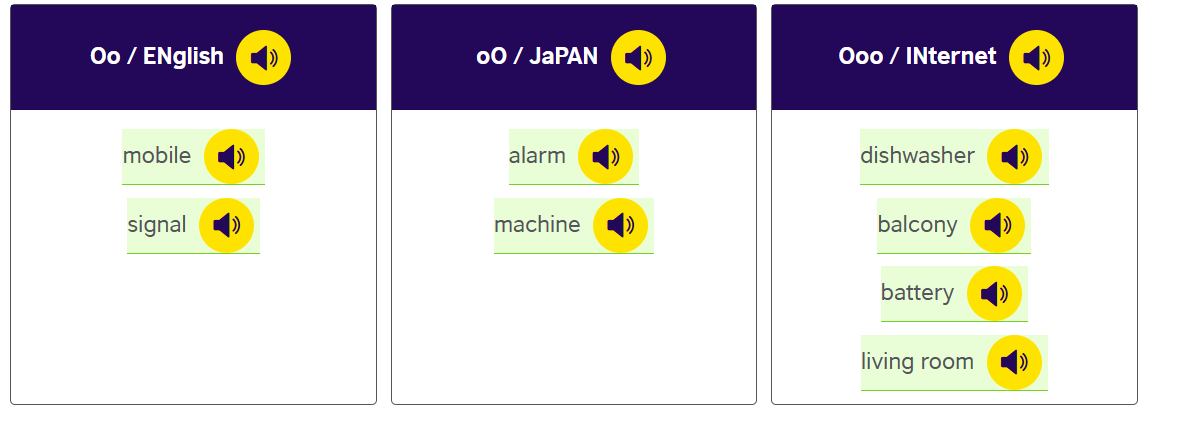Play the 'balcony' pronunciation audio
The width and height of the screenshot is (1180, 425).
(x=997, y=226)
